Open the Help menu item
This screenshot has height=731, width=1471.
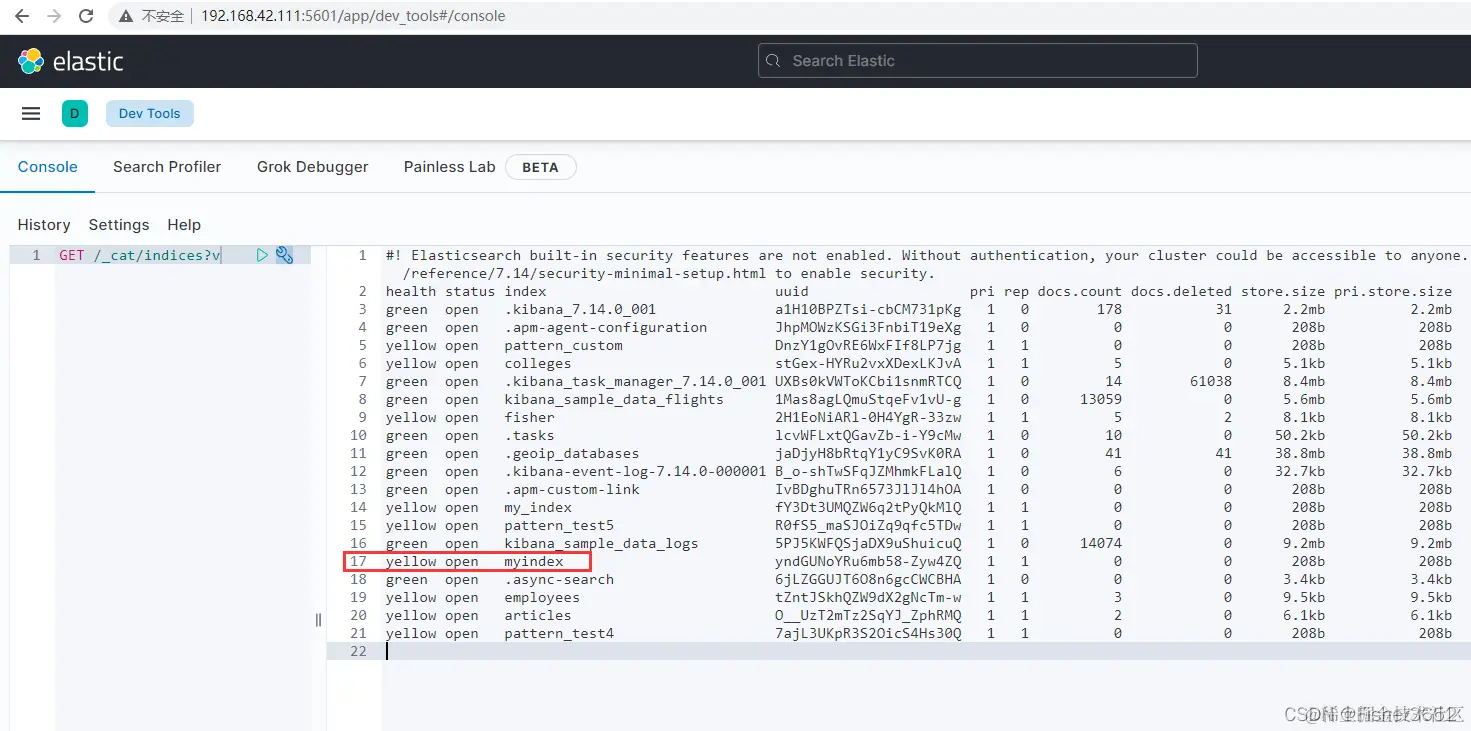tap(184, 225)
